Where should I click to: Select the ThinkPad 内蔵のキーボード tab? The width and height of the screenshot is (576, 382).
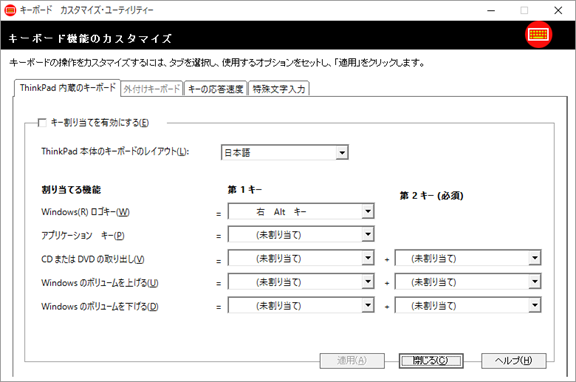[68, 88]
